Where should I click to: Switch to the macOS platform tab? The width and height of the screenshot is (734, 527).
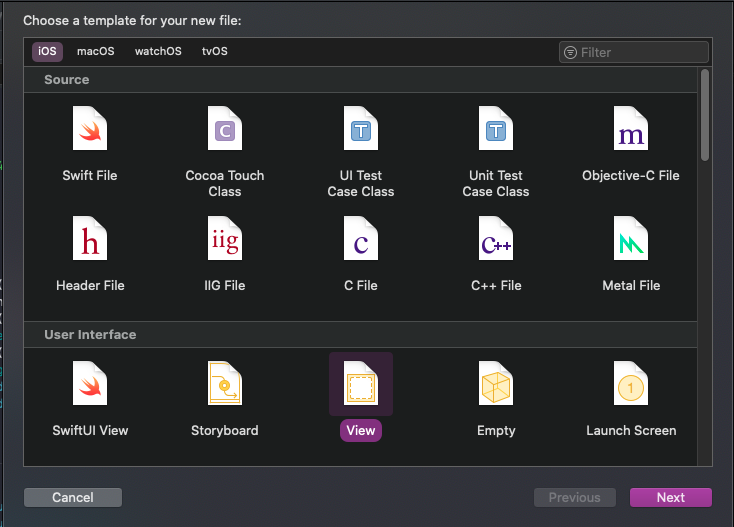tap(96, 52)
